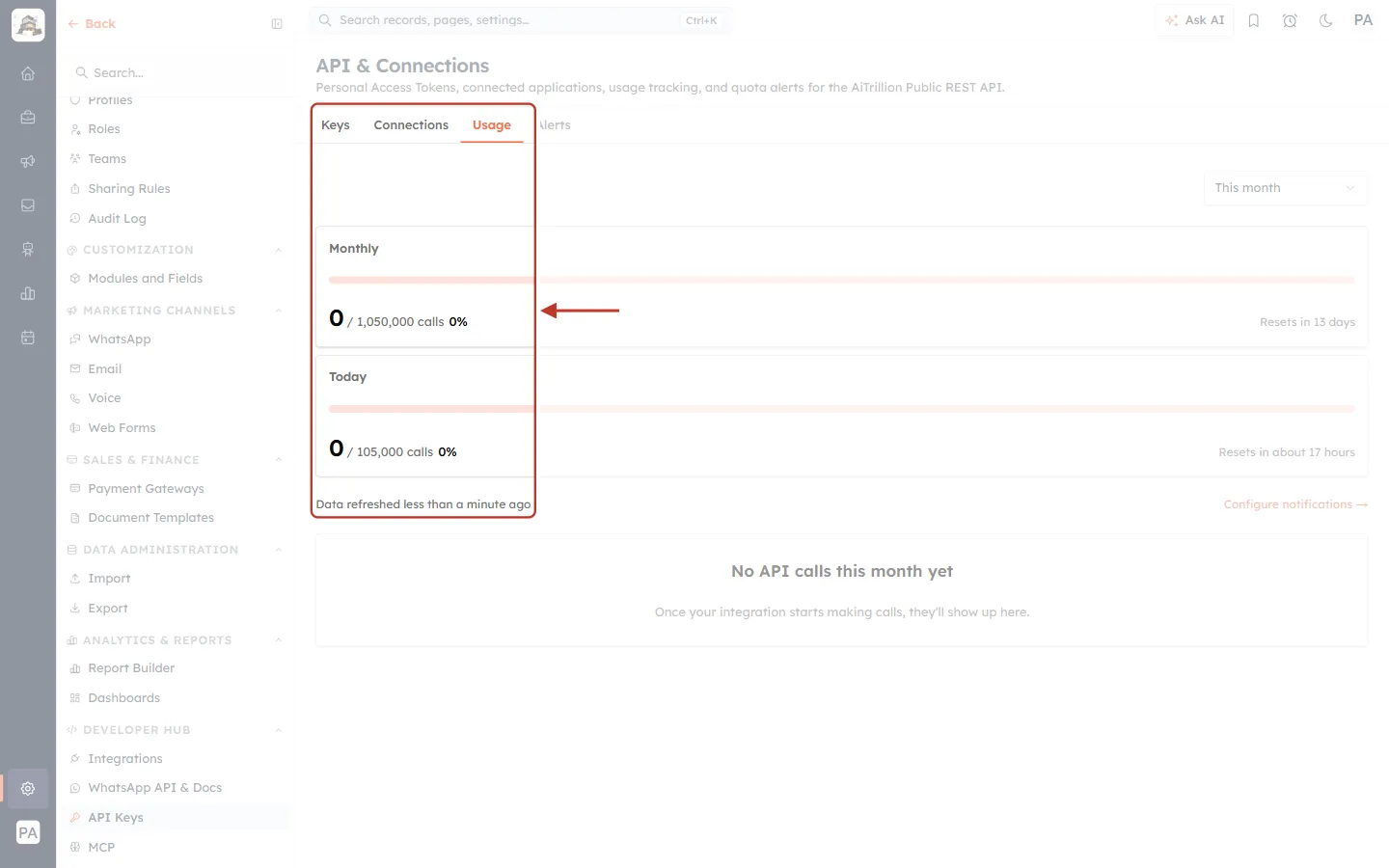1389x868 pixels.
Task: Click the bookmark icon in the top bar
Action: tap(1254, 20)
